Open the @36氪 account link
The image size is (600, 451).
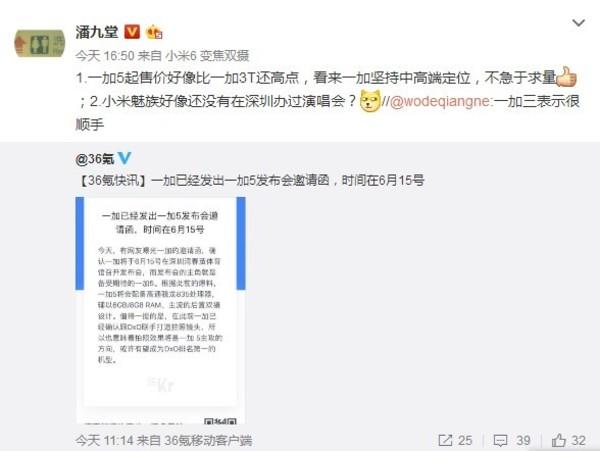pos(95,159)
